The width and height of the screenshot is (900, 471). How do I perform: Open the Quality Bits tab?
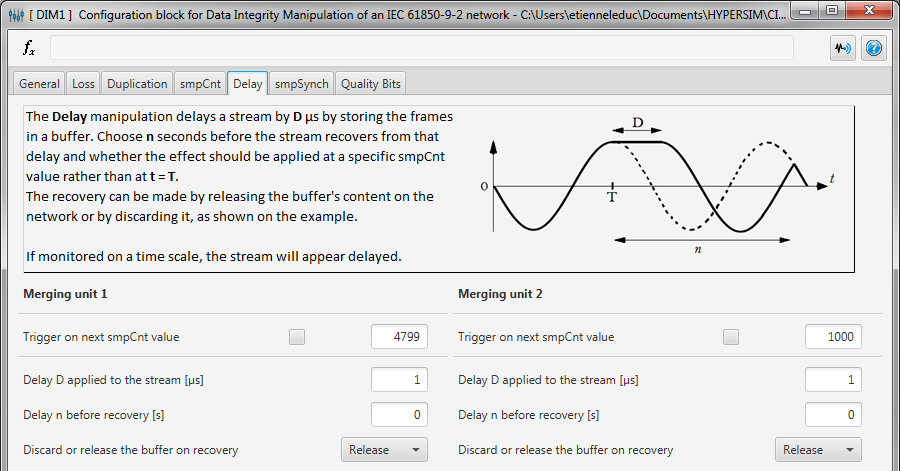tap(371, 84)
